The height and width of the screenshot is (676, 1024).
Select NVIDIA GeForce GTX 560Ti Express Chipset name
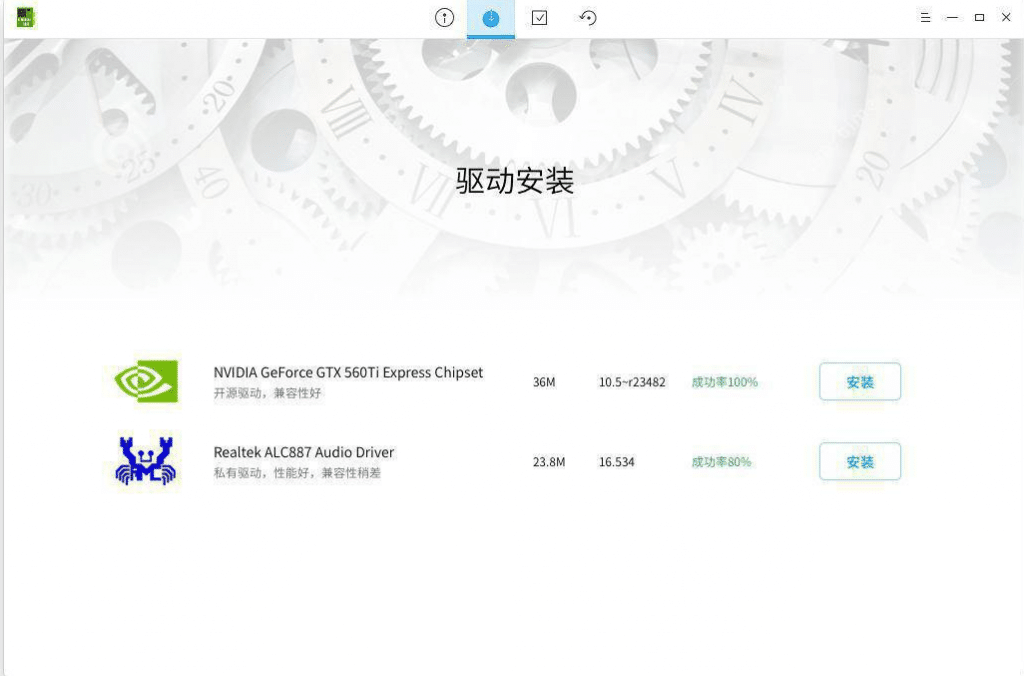pyautogui.click(x=348, y=372)
